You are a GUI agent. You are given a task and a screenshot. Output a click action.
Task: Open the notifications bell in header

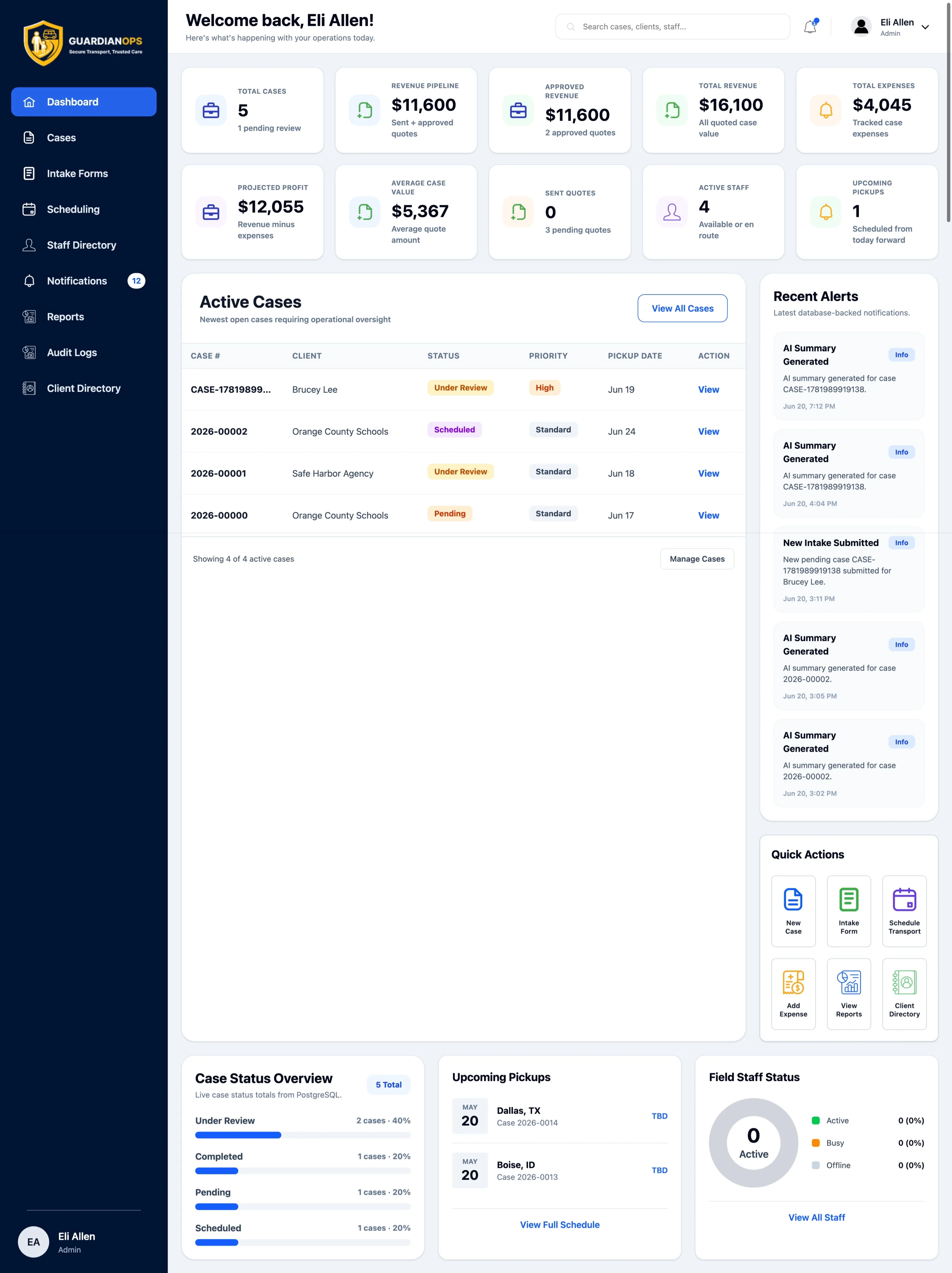[810, 26]
